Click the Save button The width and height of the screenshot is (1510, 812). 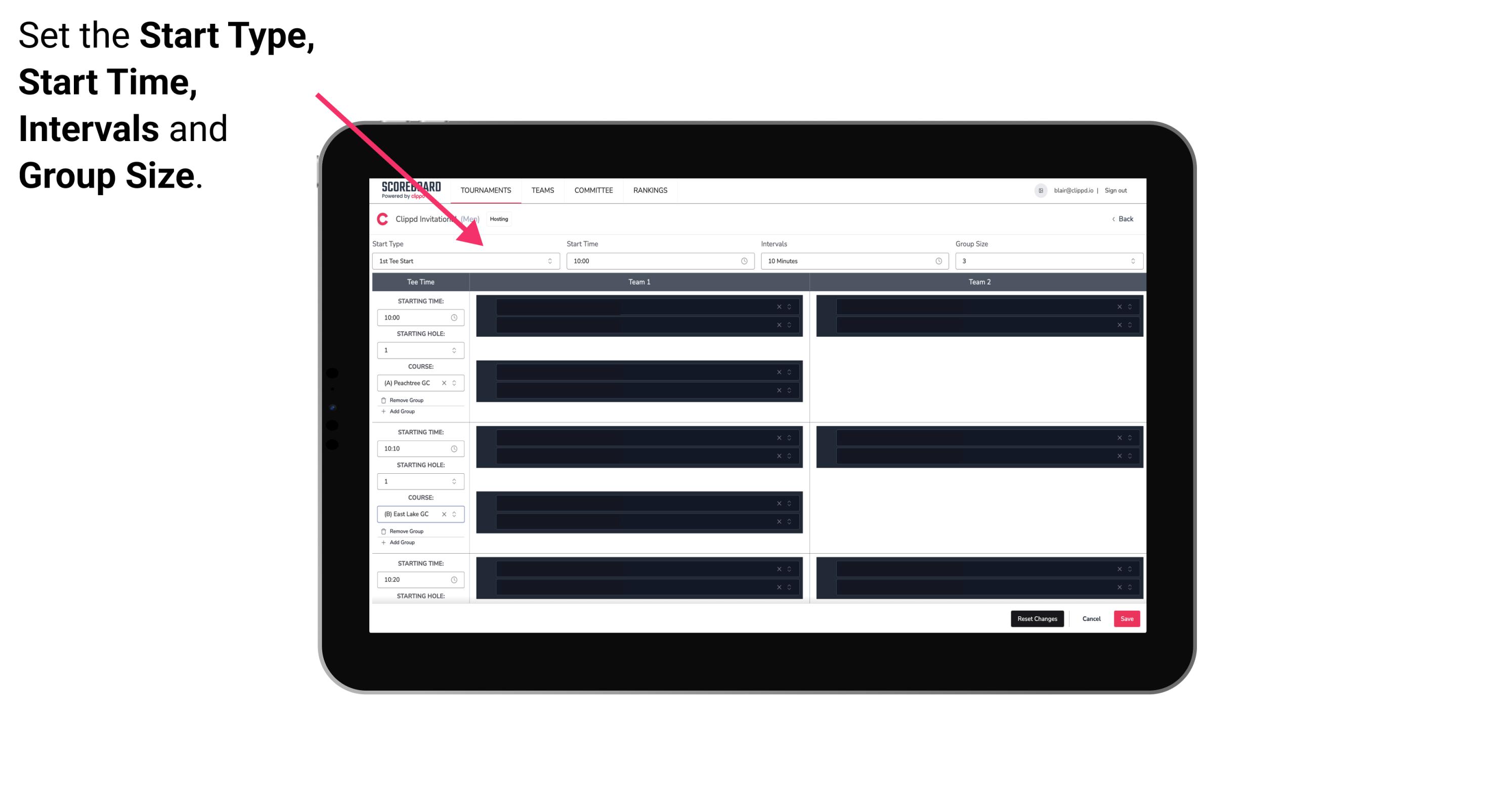[x=1127, y=618]
